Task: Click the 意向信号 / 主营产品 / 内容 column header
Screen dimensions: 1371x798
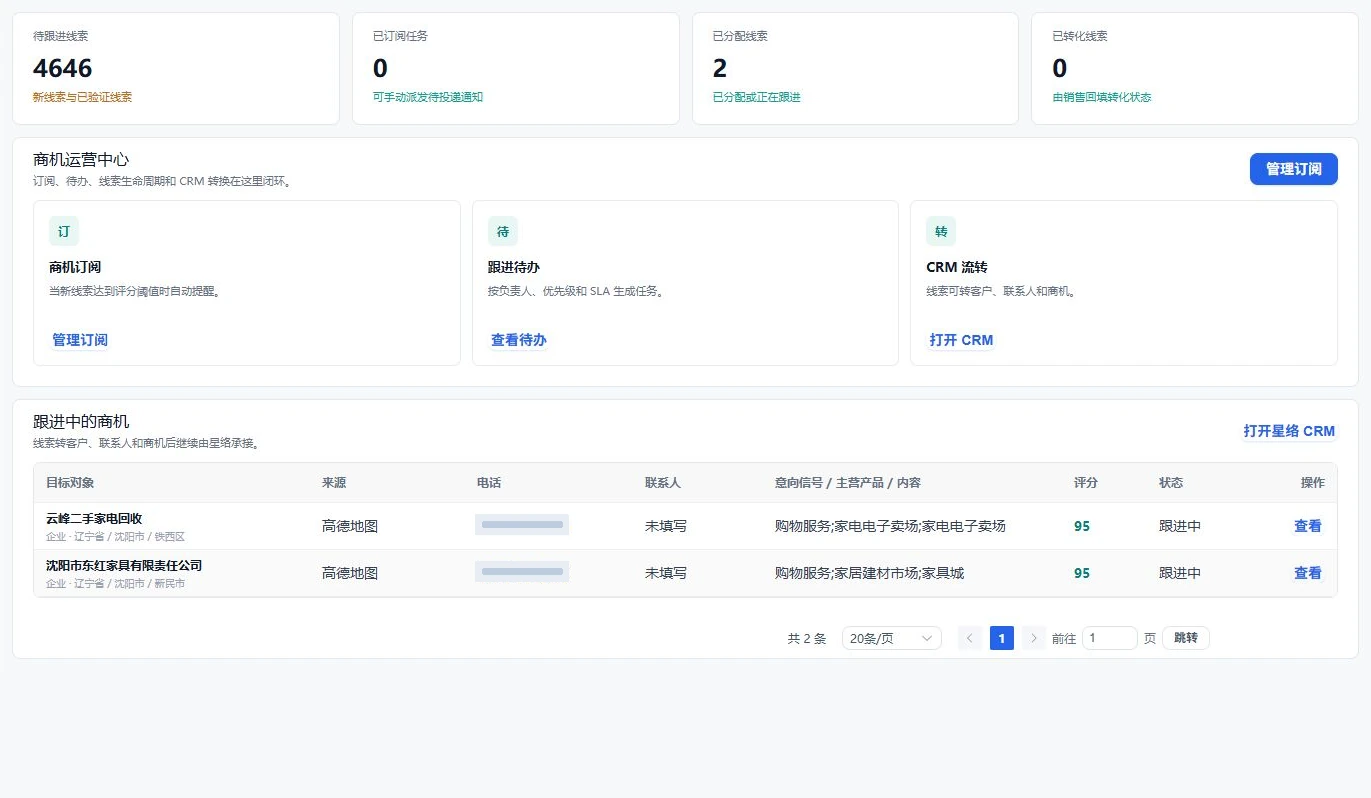Action: (x=848, y=483)
